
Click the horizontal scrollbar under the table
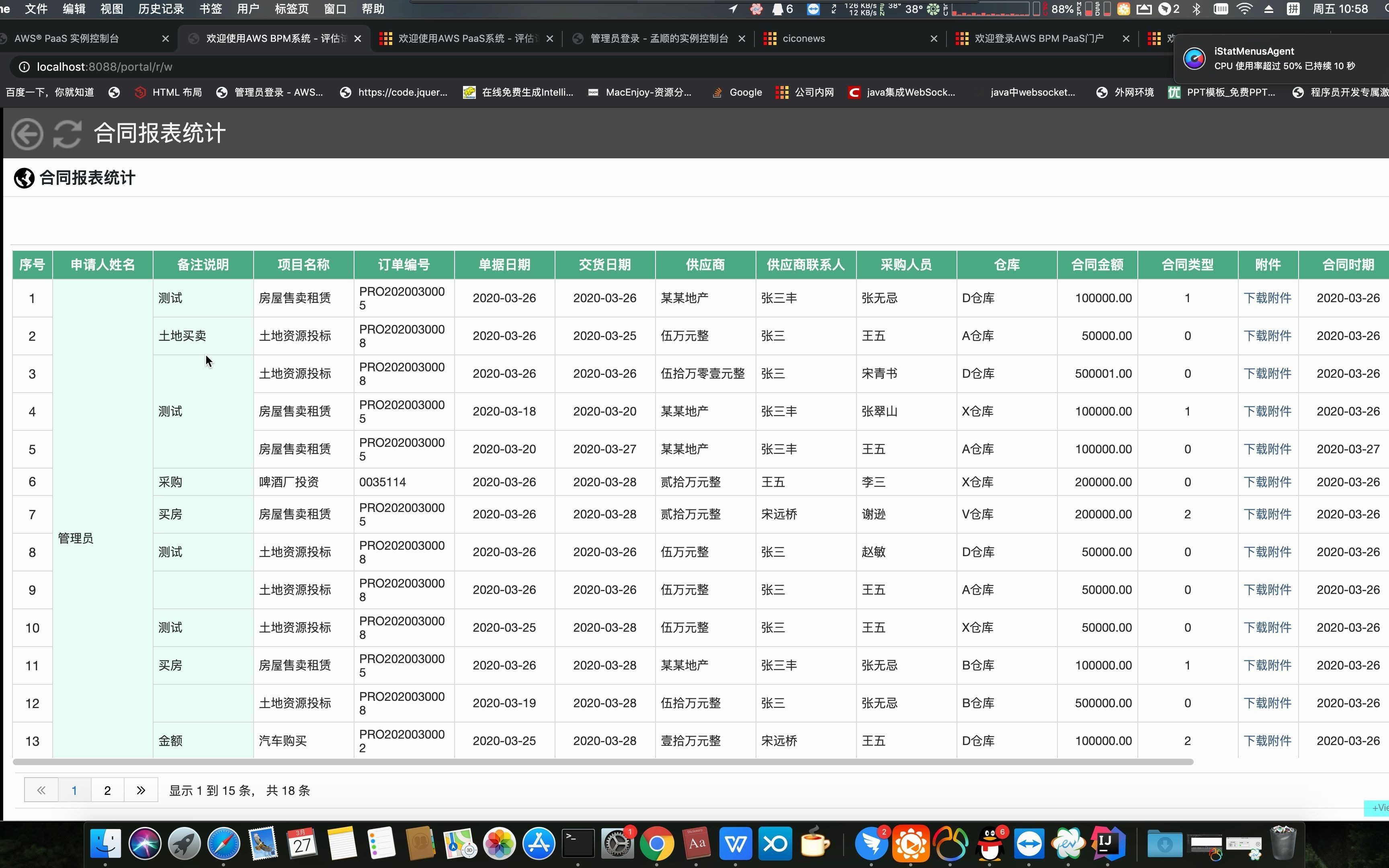pyautogui.click(x=603, y=762)
